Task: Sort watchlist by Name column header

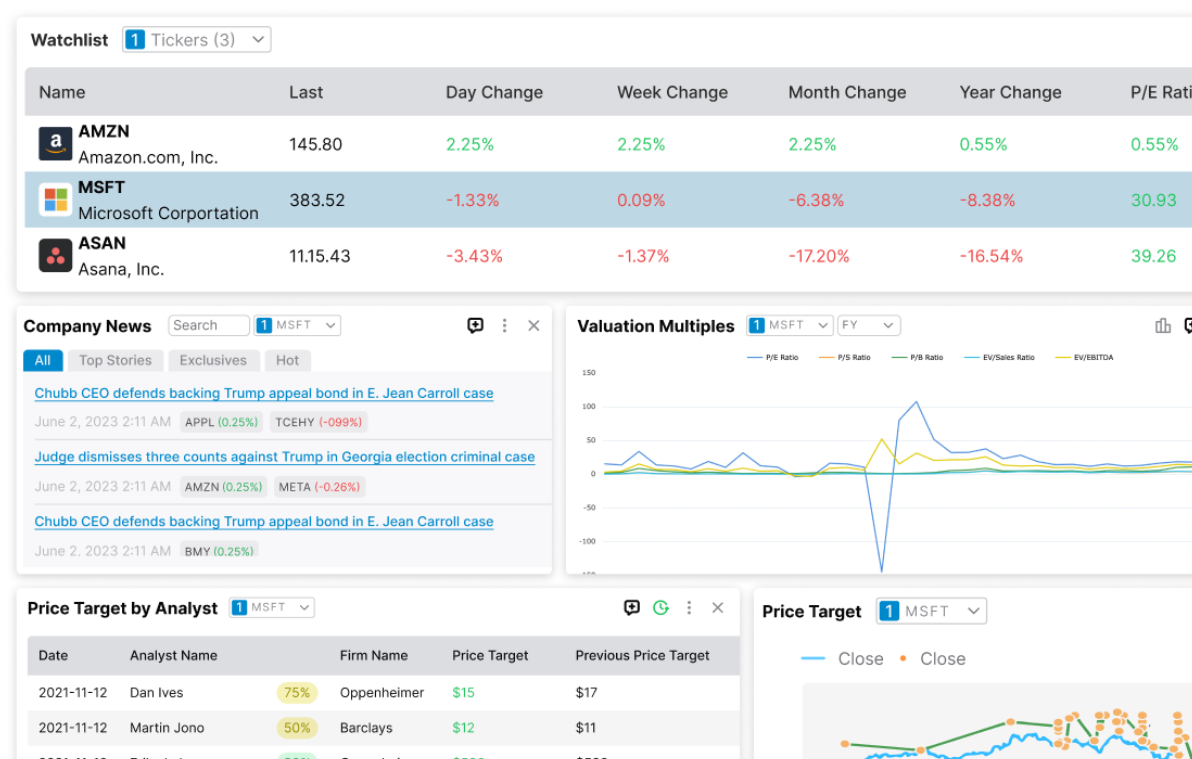Action: pos(62,92)
